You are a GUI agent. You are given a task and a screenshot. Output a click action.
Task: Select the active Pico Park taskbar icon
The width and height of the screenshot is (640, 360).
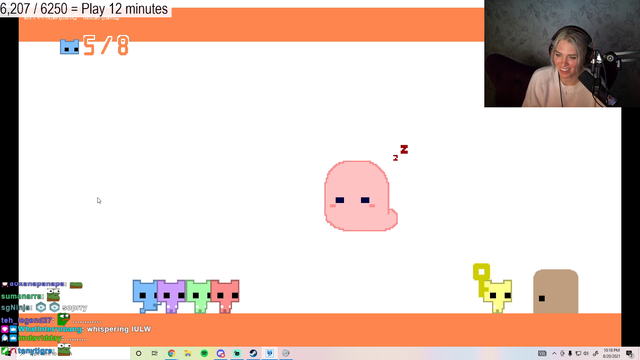coord(269,353)
